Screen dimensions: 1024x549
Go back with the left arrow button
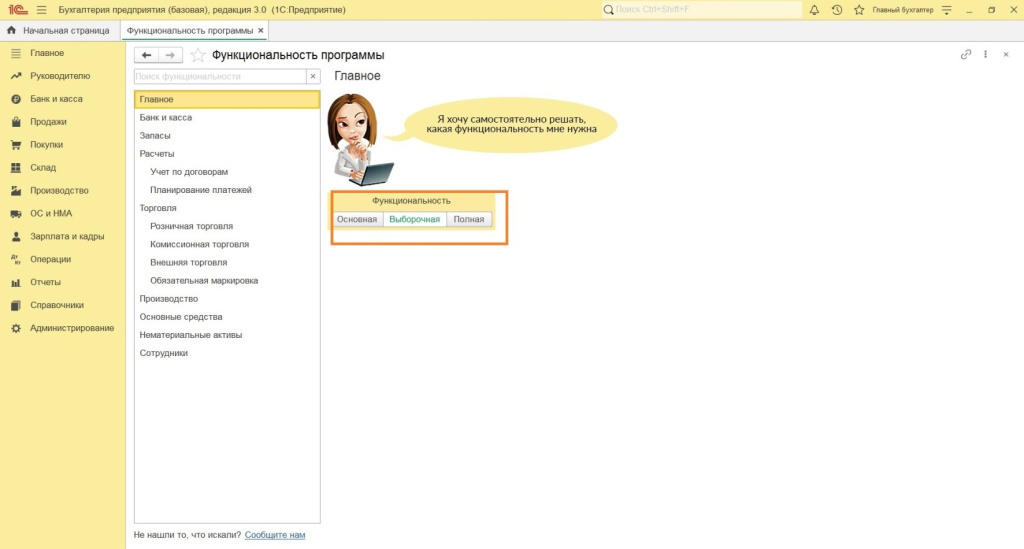147,55
